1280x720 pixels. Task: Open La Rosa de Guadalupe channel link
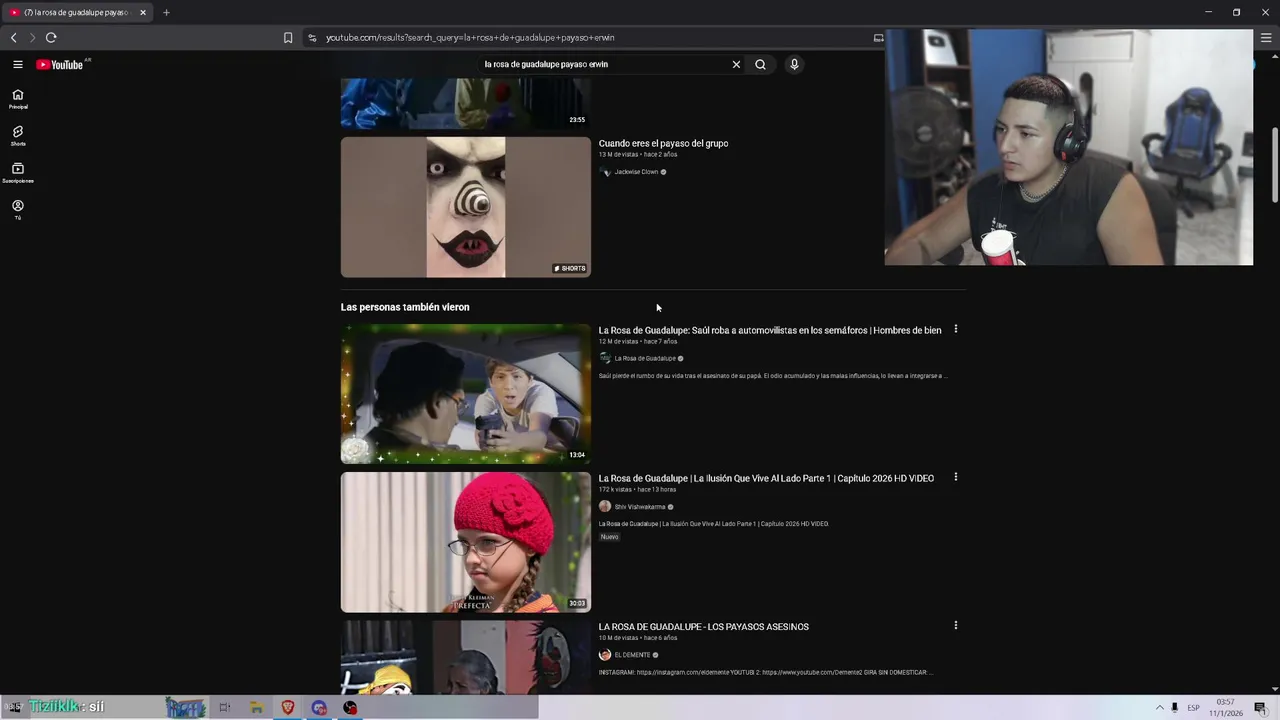tap(645, 358)
